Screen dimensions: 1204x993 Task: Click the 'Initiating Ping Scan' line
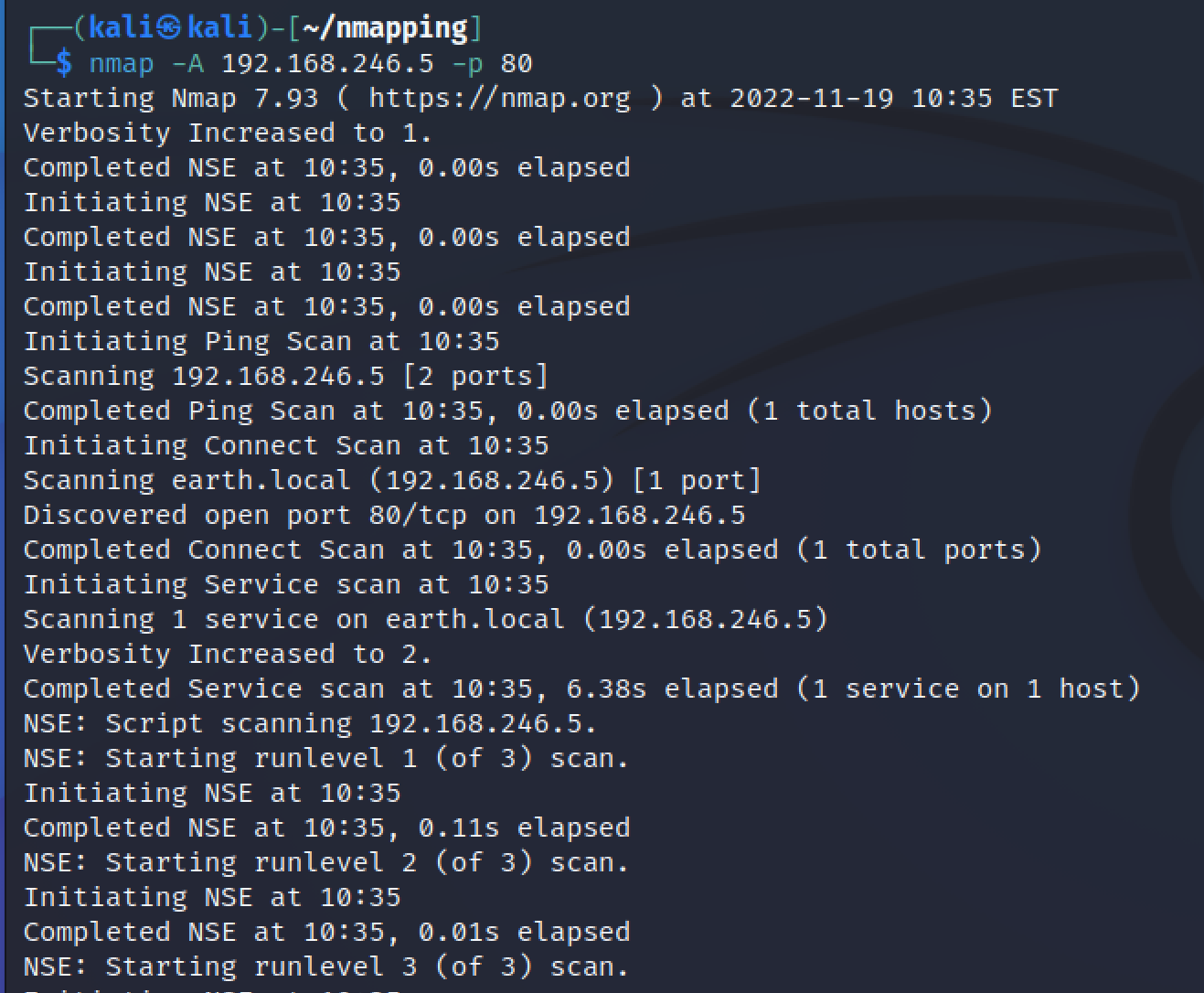point(261,341)
